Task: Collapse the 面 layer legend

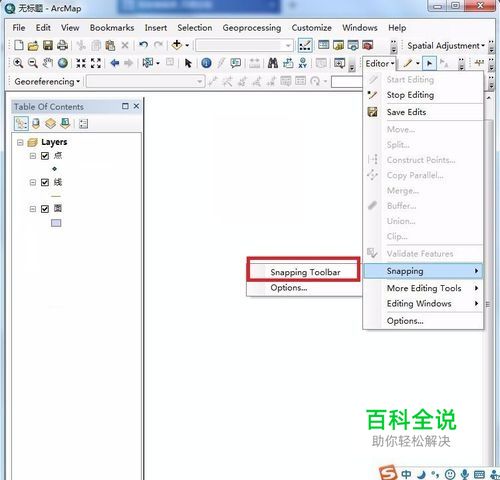Action: [33, 209]
